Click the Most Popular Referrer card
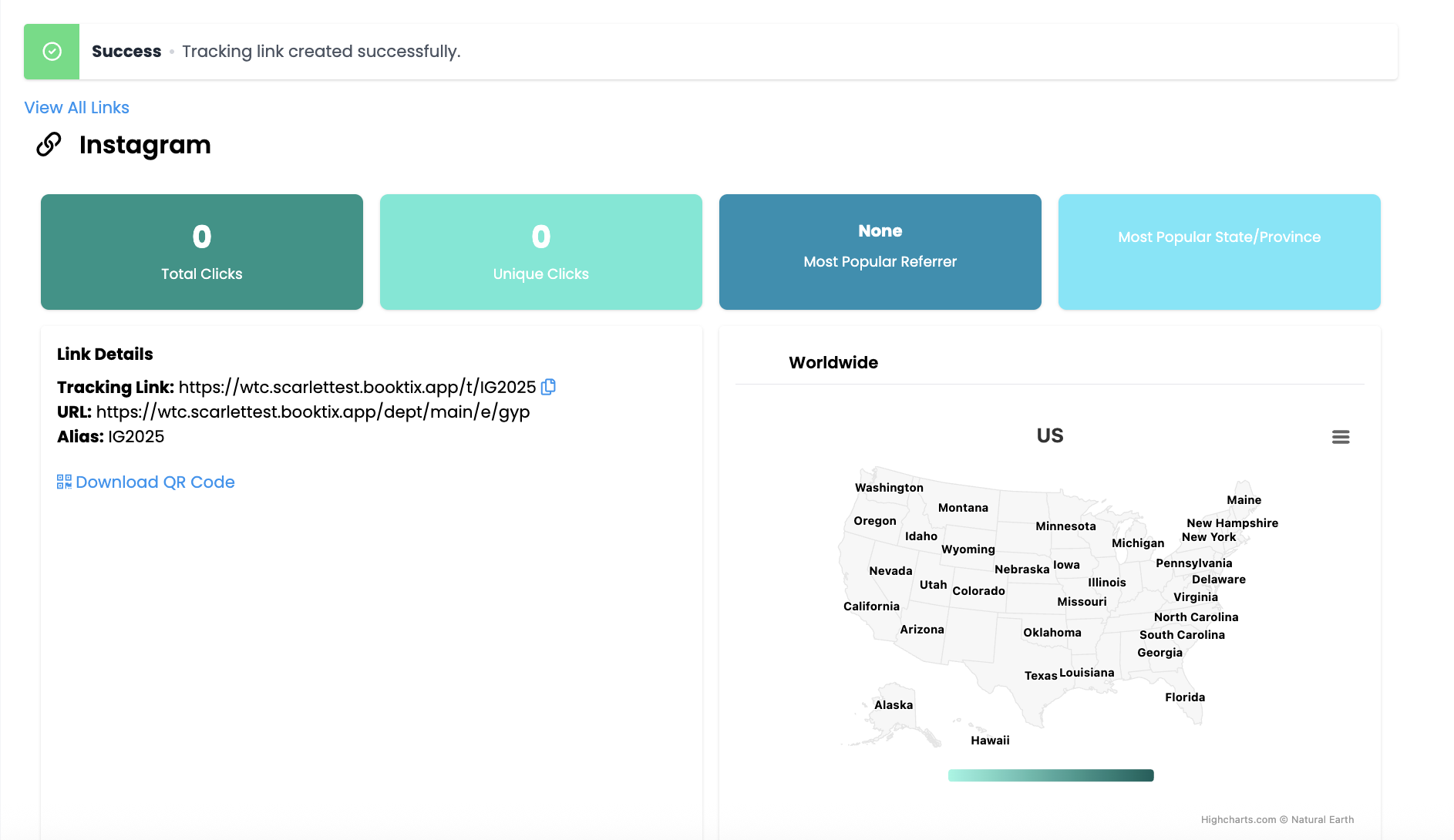 pos(880,252)
